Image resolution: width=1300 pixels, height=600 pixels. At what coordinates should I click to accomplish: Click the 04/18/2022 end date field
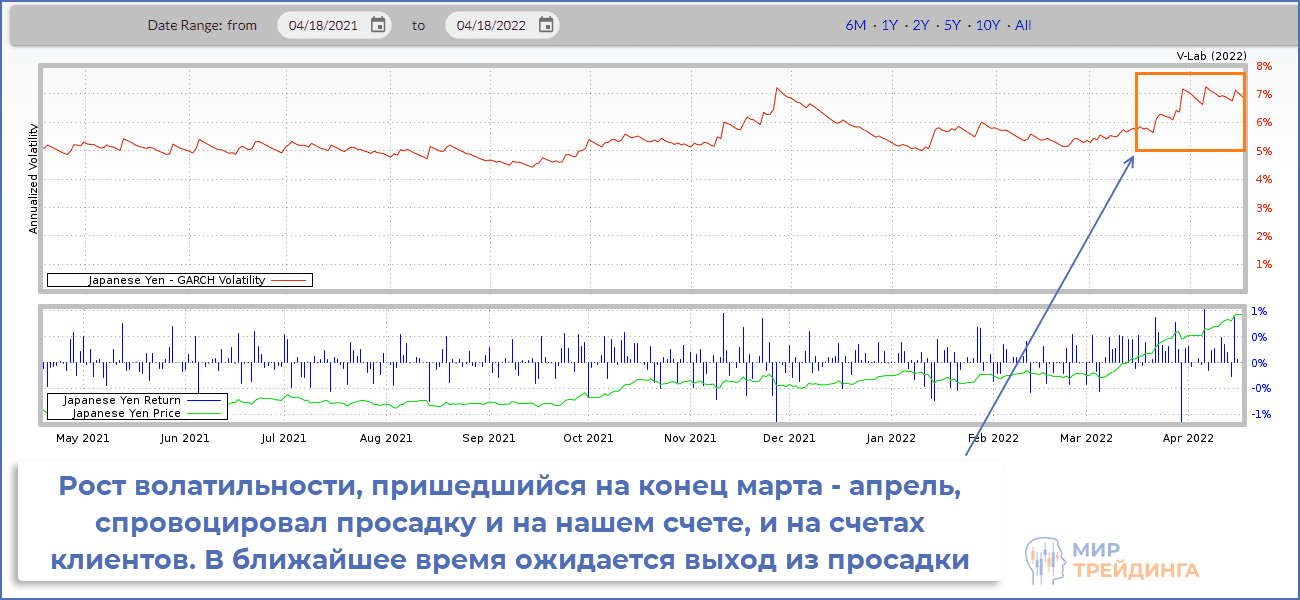click(491, 25)
